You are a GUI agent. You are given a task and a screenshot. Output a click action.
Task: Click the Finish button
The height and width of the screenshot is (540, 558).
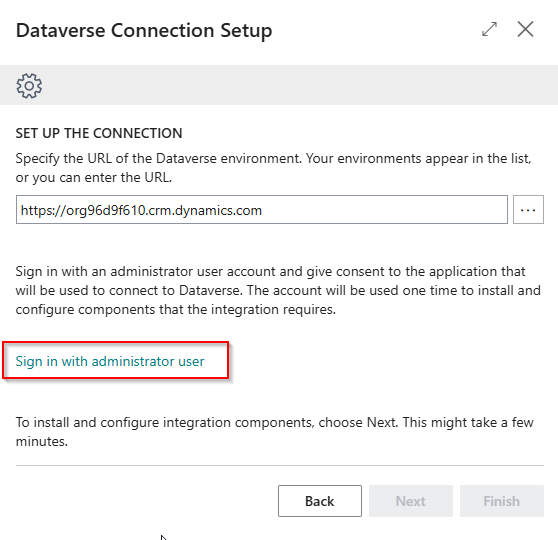[x=502, y=501]
